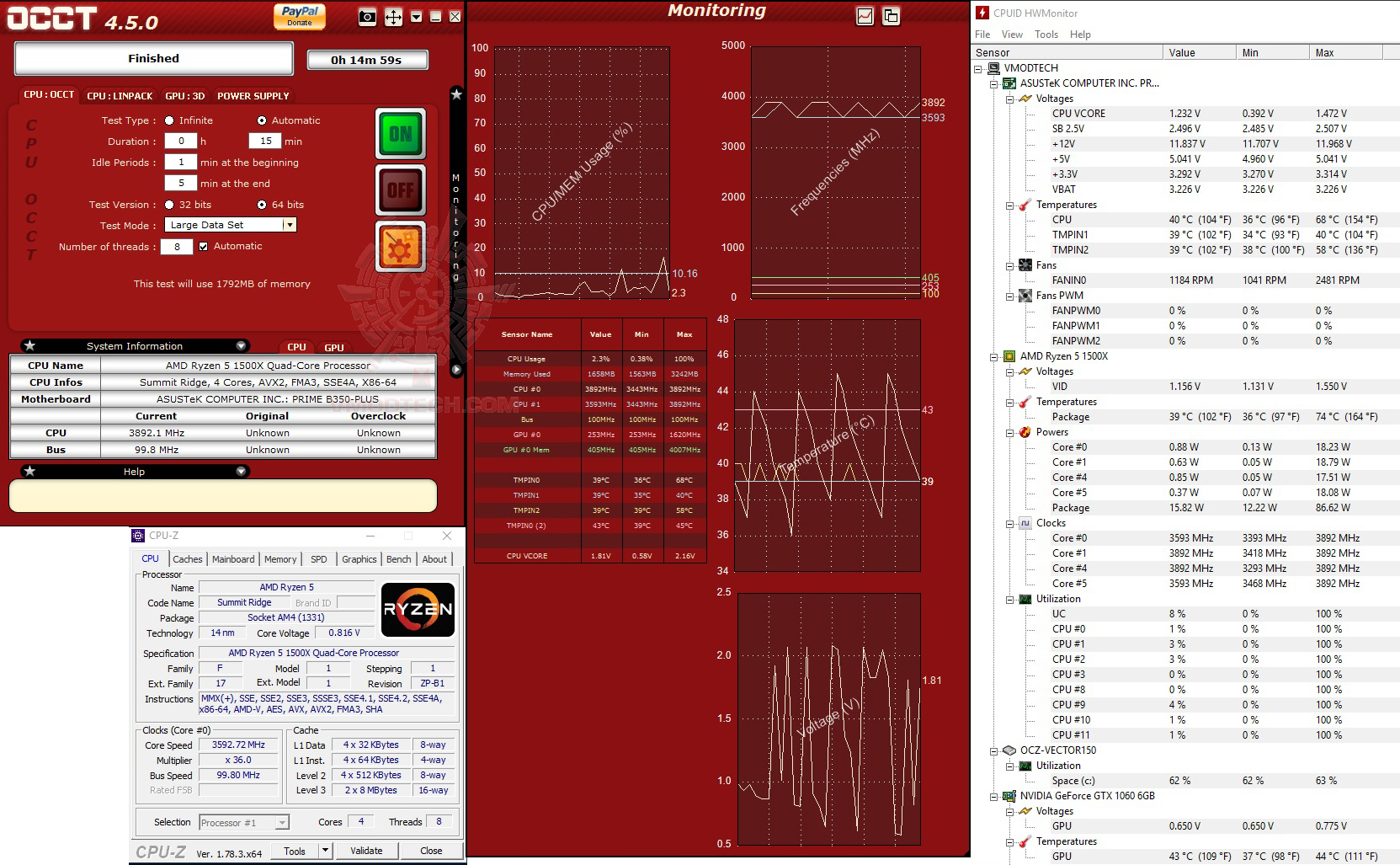Click the green ON start-test button

[x=401, y=134]
